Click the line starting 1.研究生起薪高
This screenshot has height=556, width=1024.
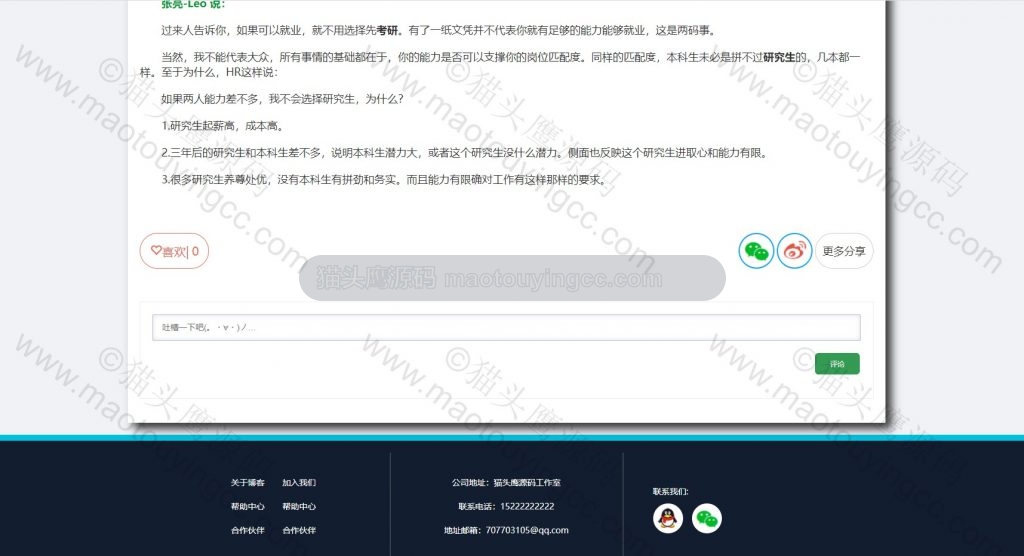point(223,126)
